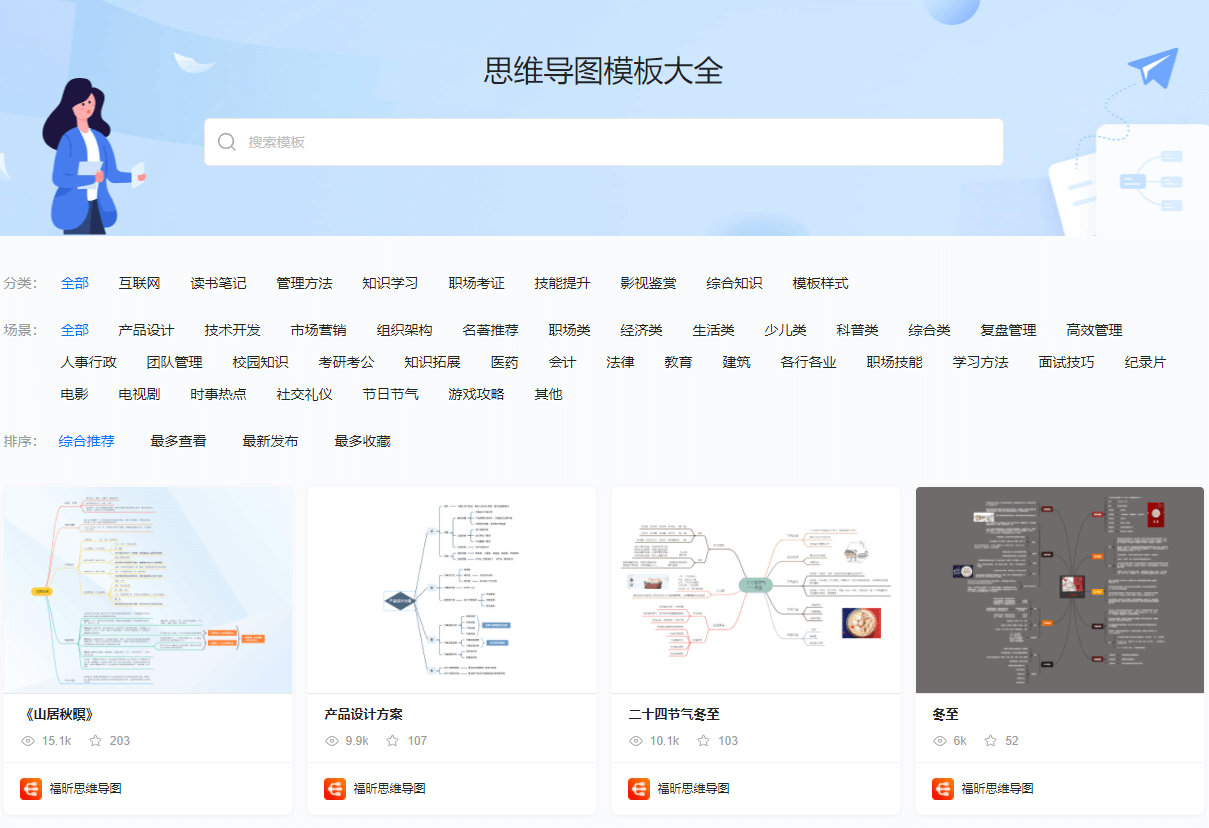Click 福昕思维导图 logo under 《山居秋暝》
The image size is (1209, 828).
tap(31, 789)
